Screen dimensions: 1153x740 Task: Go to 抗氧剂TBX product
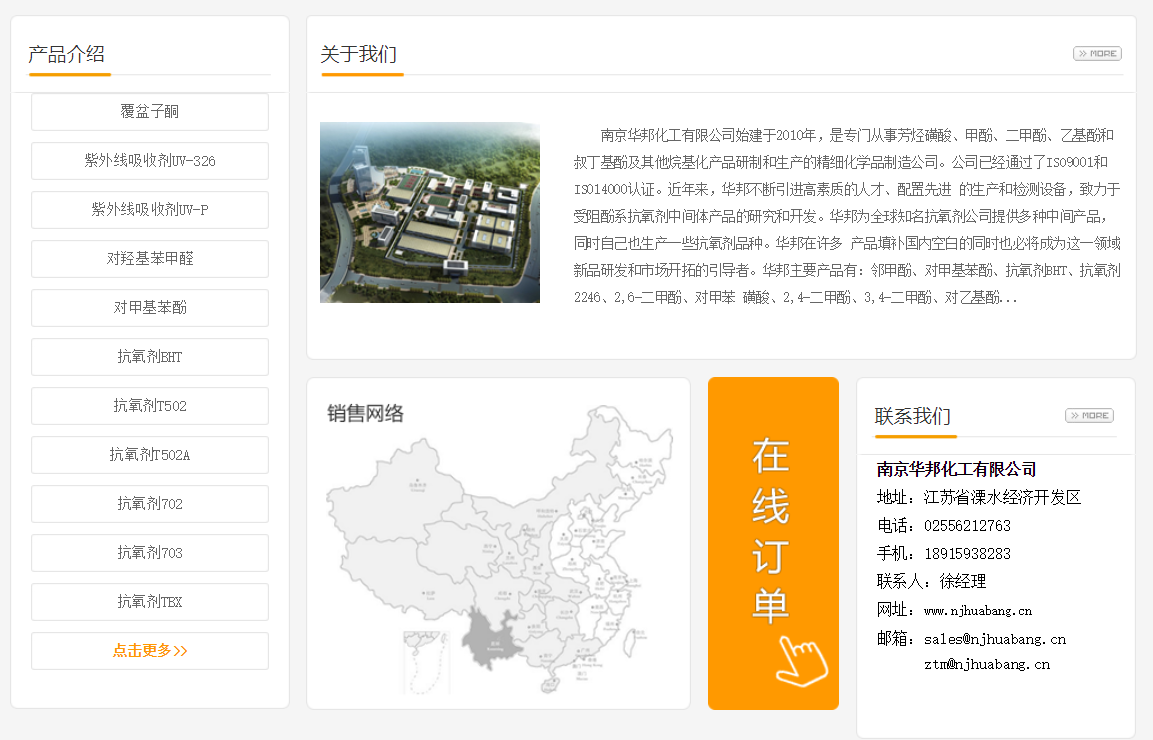[x=150, y=602]
